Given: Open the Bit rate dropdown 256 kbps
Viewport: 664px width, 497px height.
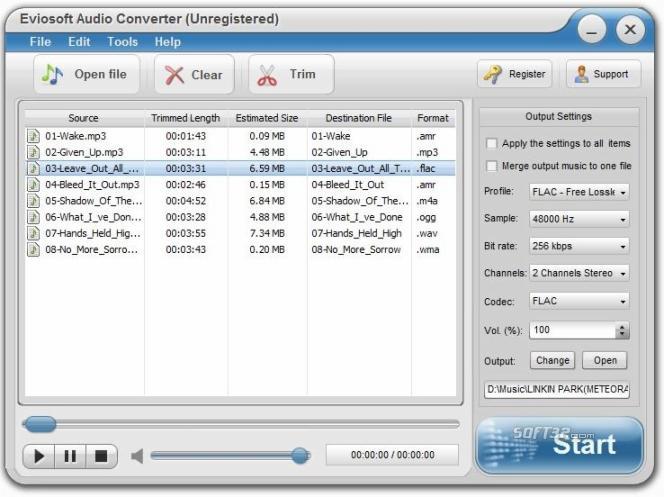Looking at the screenshot, I should 579,246.
